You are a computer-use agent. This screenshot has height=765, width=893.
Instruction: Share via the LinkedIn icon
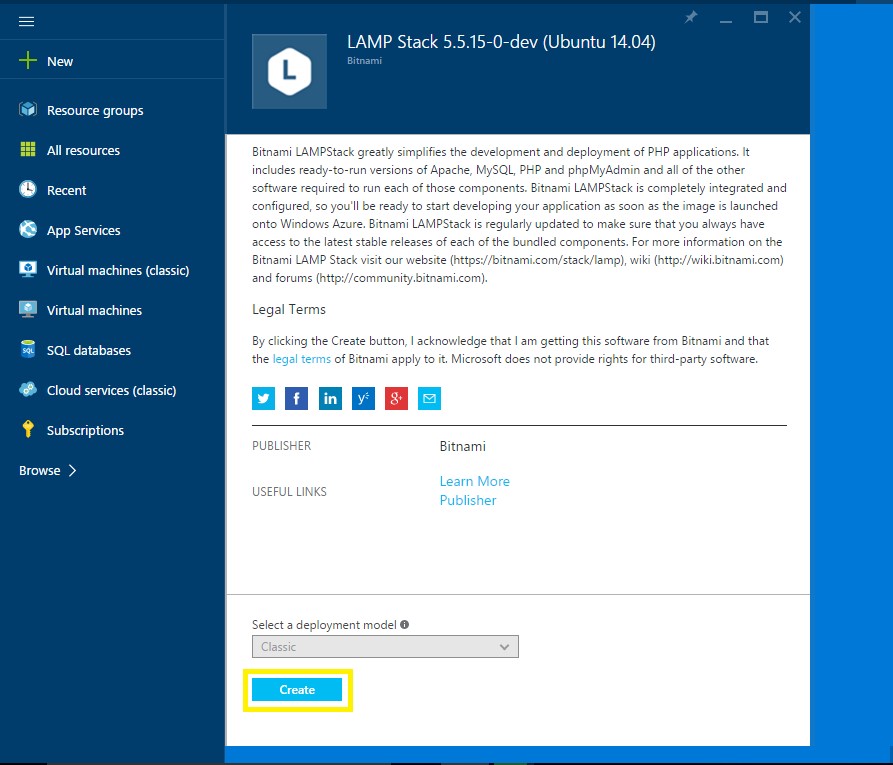click(330, 398)
